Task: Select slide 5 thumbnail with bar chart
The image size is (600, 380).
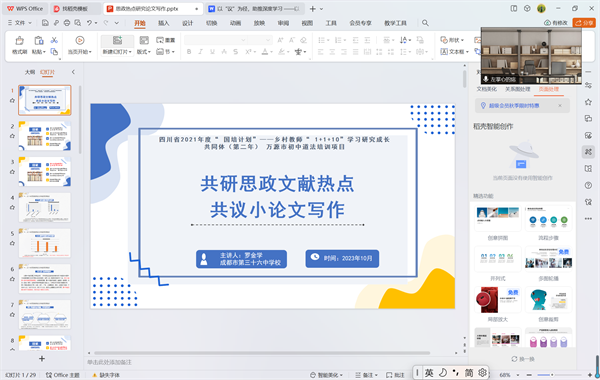Action: click(45, 243)
